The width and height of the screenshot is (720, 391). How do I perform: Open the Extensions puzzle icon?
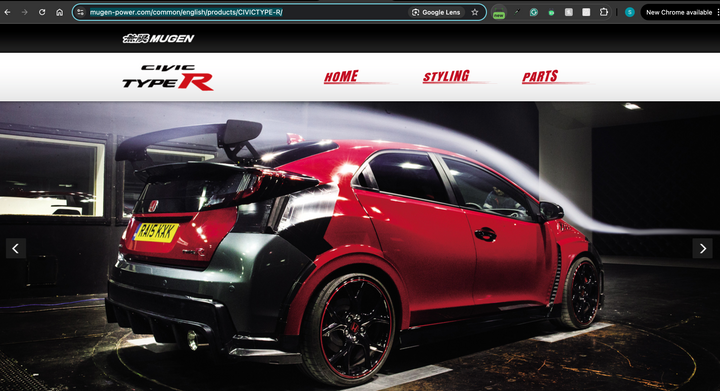(604, 12)
